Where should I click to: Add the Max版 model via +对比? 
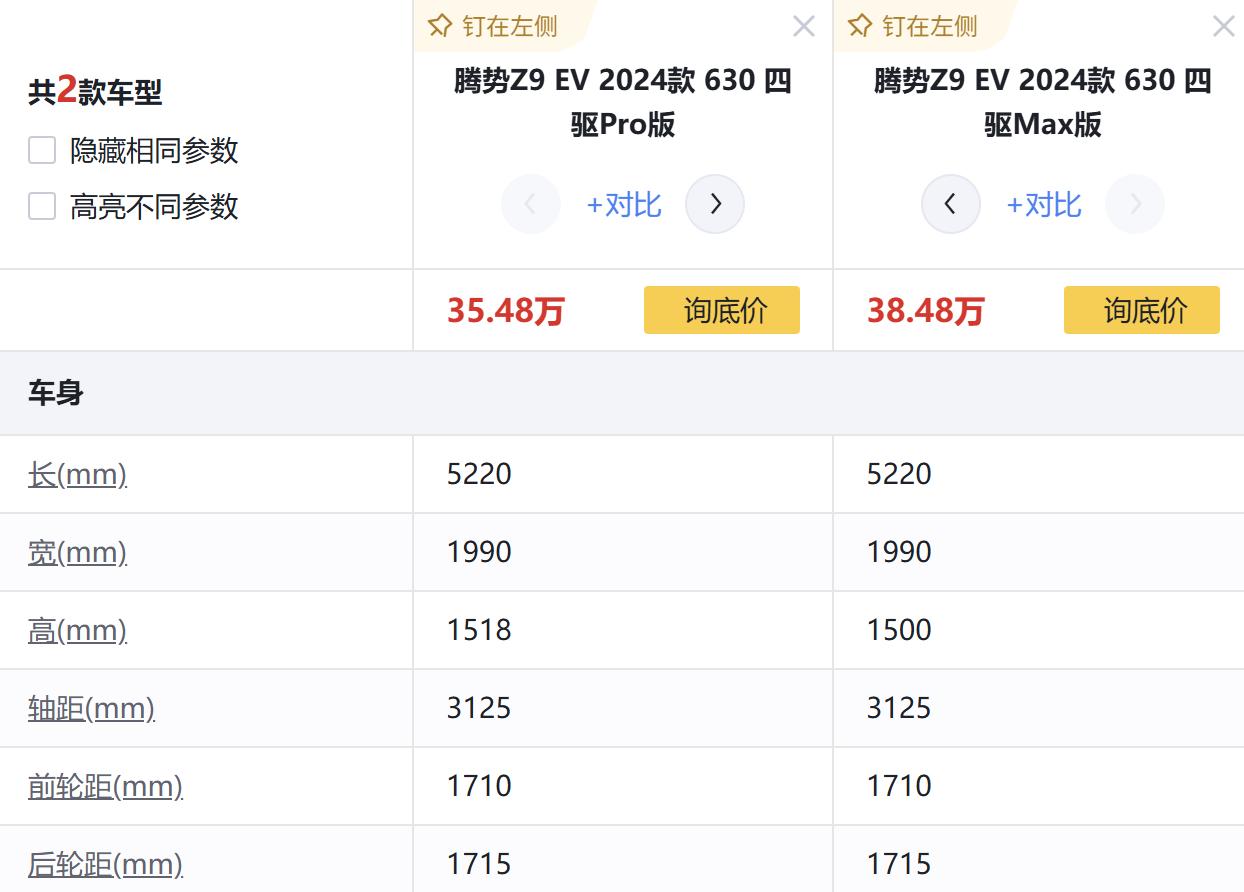(x=1043, y=205)
